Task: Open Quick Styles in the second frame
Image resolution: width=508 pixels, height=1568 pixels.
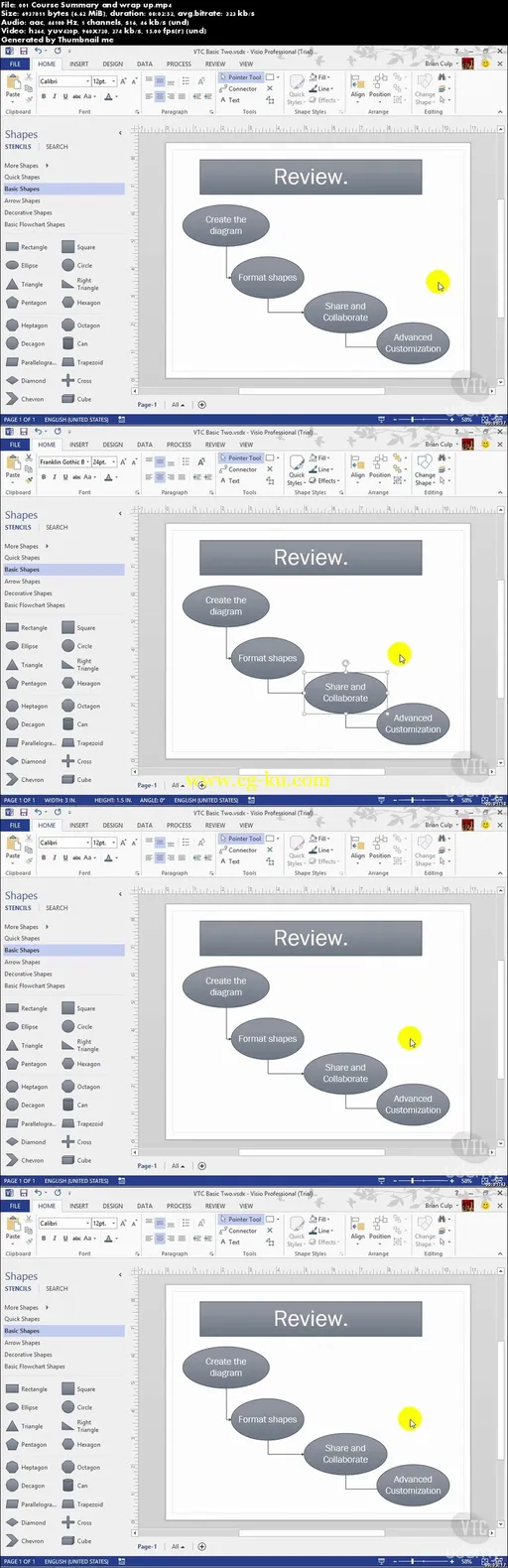Action: coord(297,470)
